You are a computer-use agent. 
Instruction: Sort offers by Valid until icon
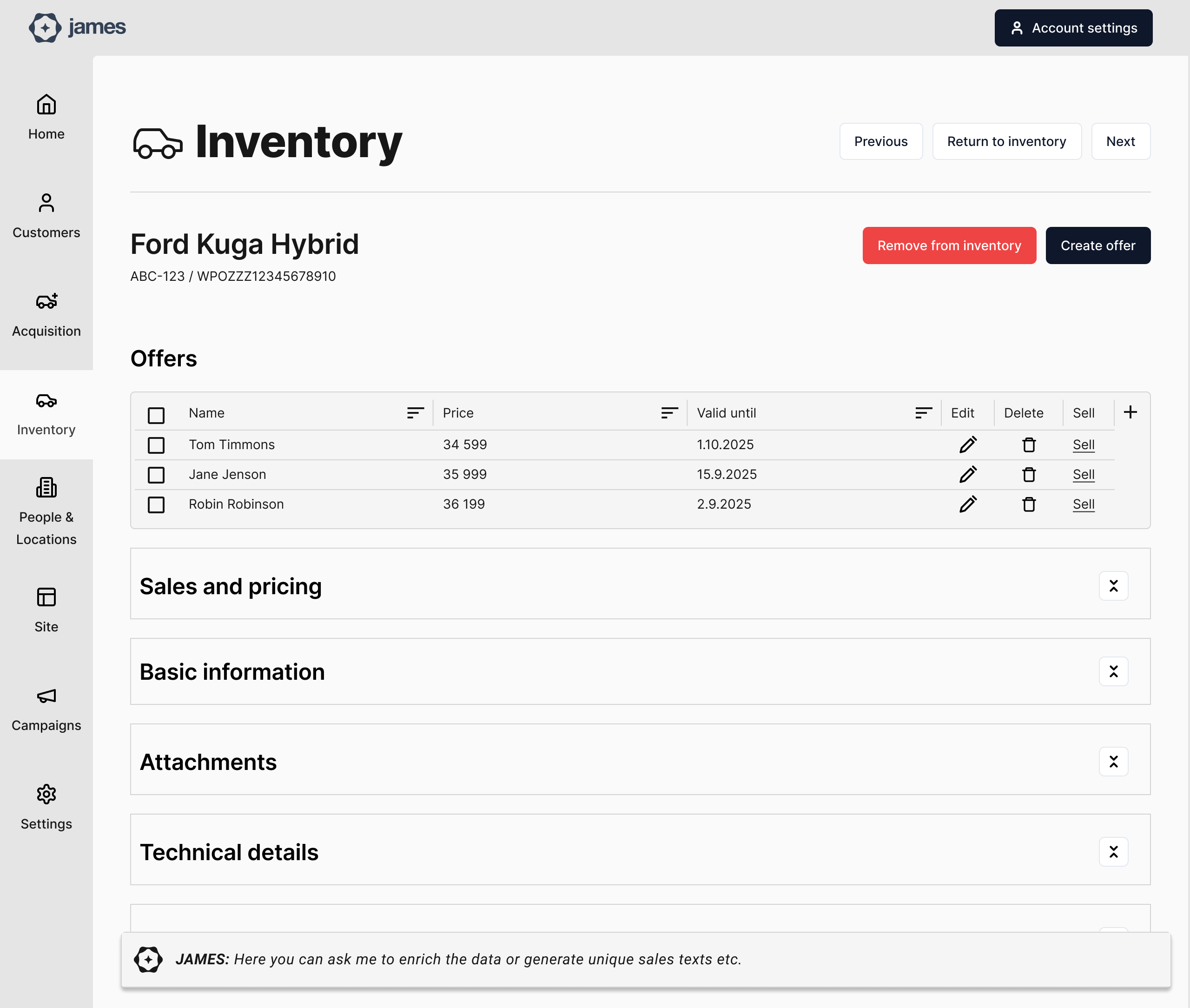click(x=923, y=412)
